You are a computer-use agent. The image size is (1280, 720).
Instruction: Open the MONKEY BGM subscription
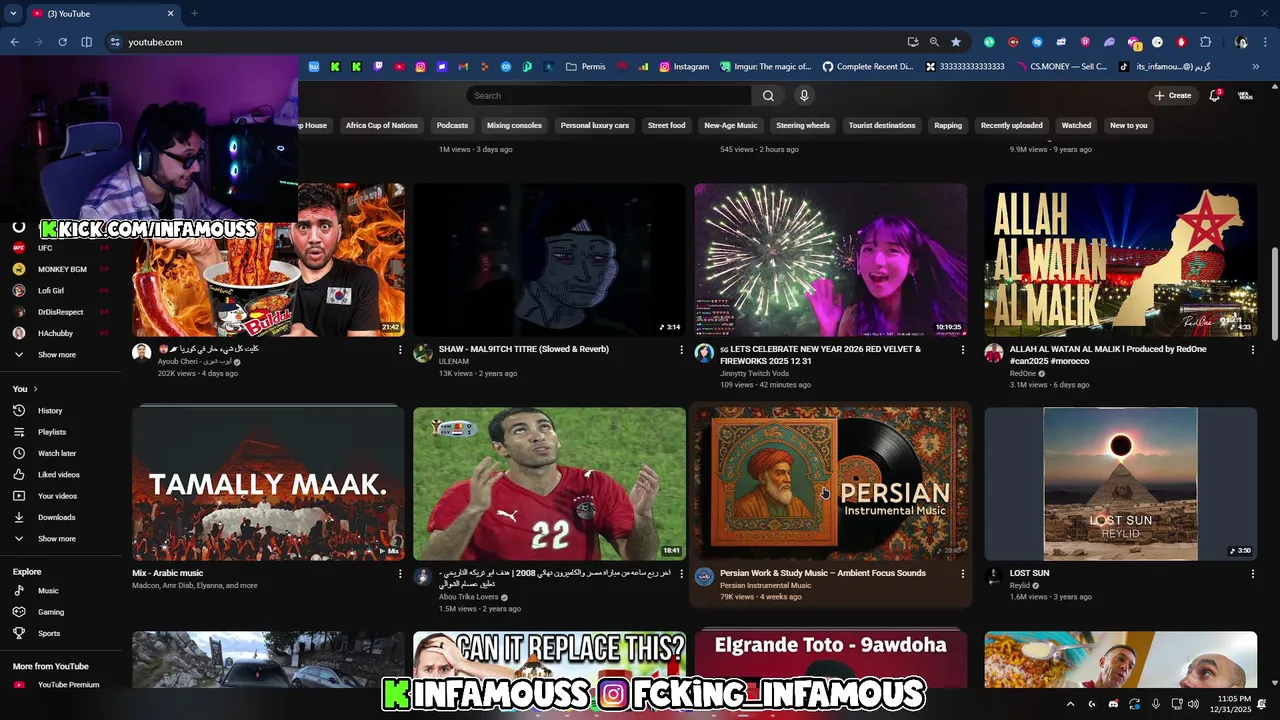(x=62, y=270)
